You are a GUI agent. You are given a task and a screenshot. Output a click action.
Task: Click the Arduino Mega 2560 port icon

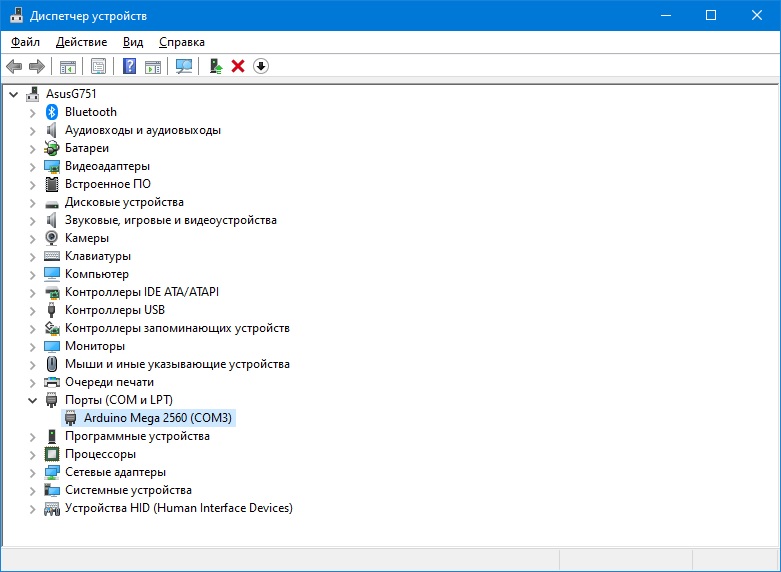[71, 418]
